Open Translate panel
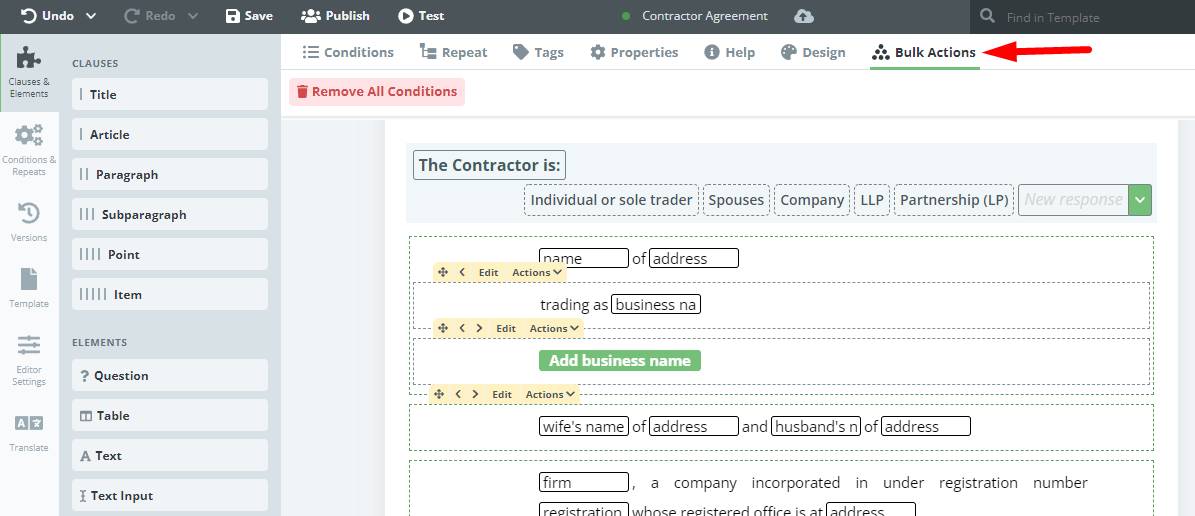 (29, 432)
